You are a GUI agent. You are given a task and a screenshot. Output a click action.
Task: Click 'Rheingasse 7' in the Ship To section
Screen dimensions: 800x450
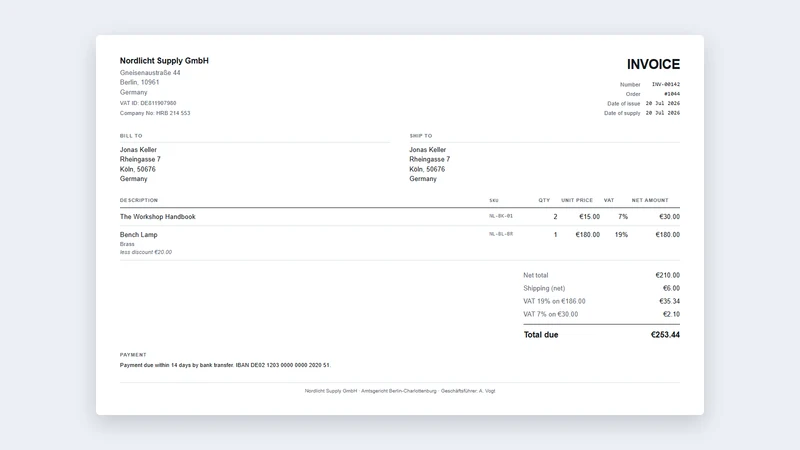click(x=430, y=159)
